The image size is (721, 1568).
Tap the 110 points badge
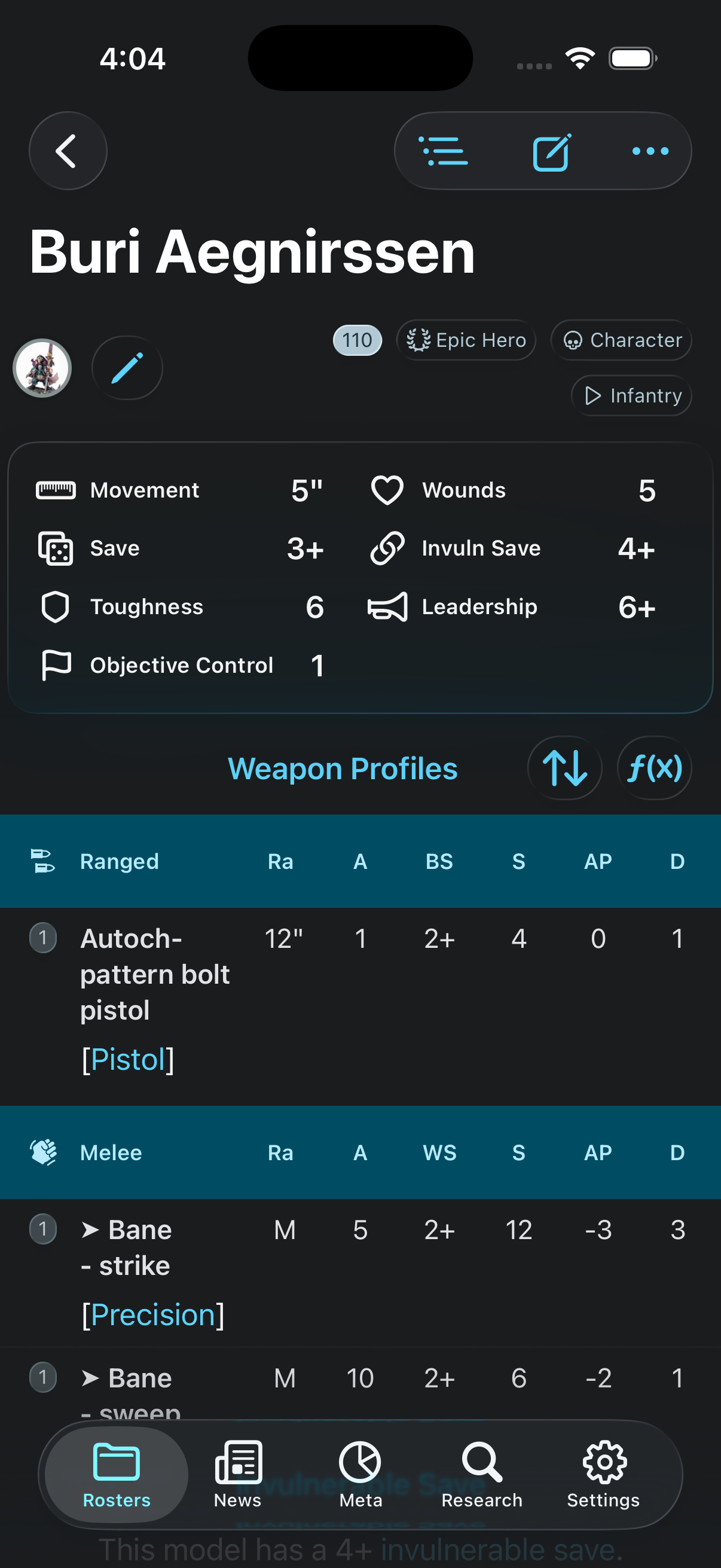357,340
